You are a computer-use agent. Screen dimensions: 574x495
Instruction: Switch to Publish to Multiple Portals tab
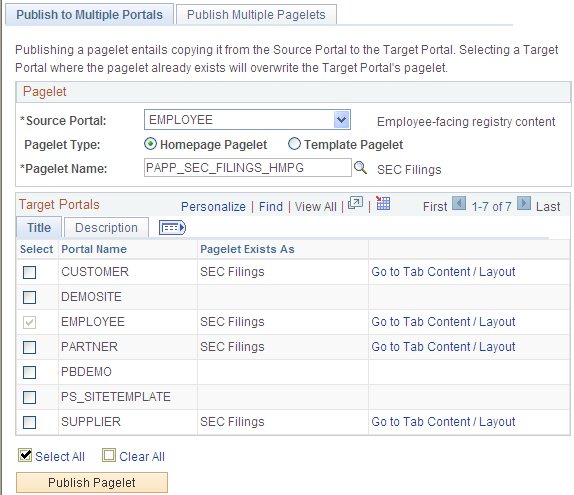[x=89, y=15]
